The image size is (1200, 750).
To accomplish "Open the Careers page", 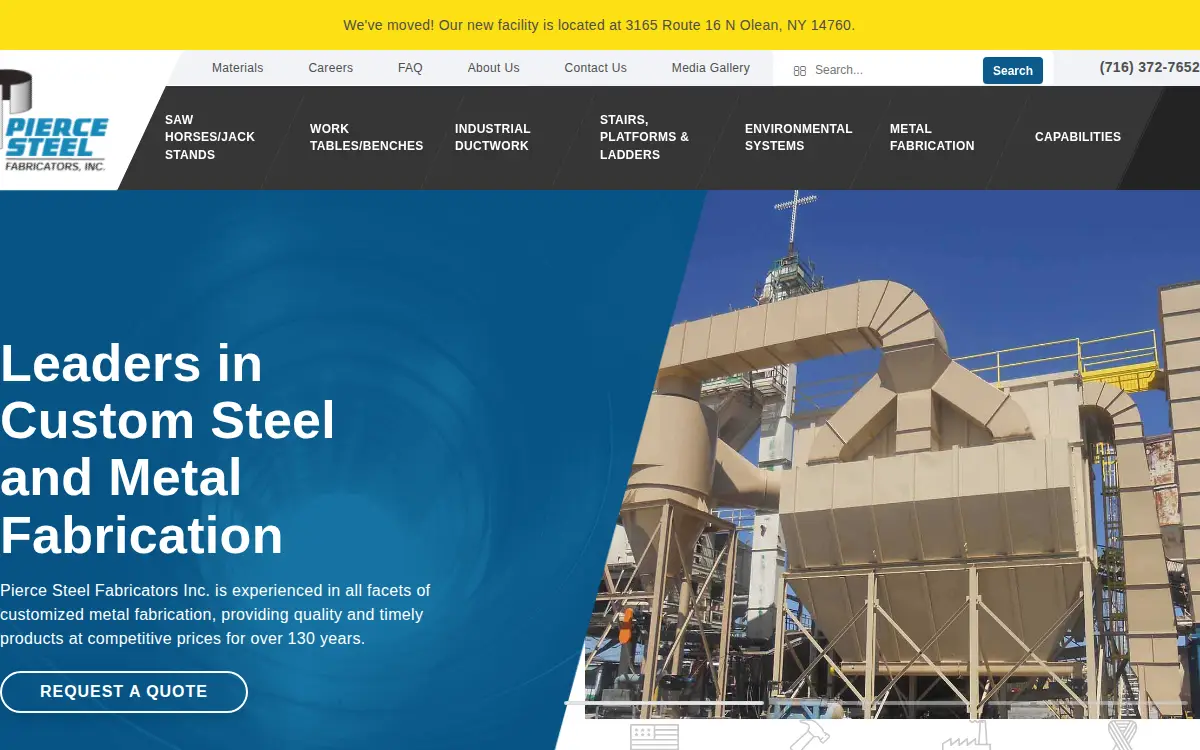I will coord(331,68).
